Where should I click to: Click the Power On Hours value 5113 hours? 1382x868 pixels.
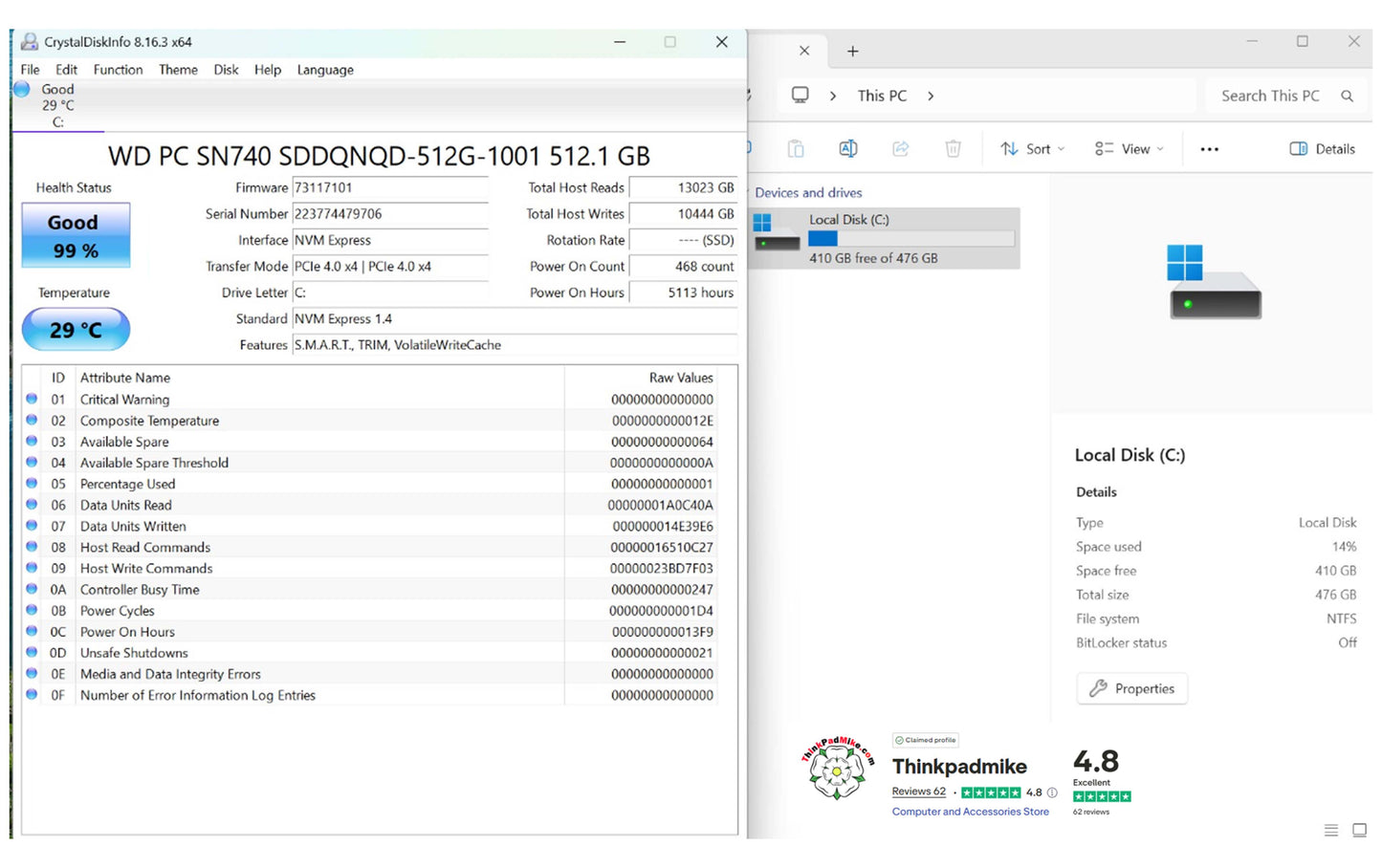click(683, 293)
